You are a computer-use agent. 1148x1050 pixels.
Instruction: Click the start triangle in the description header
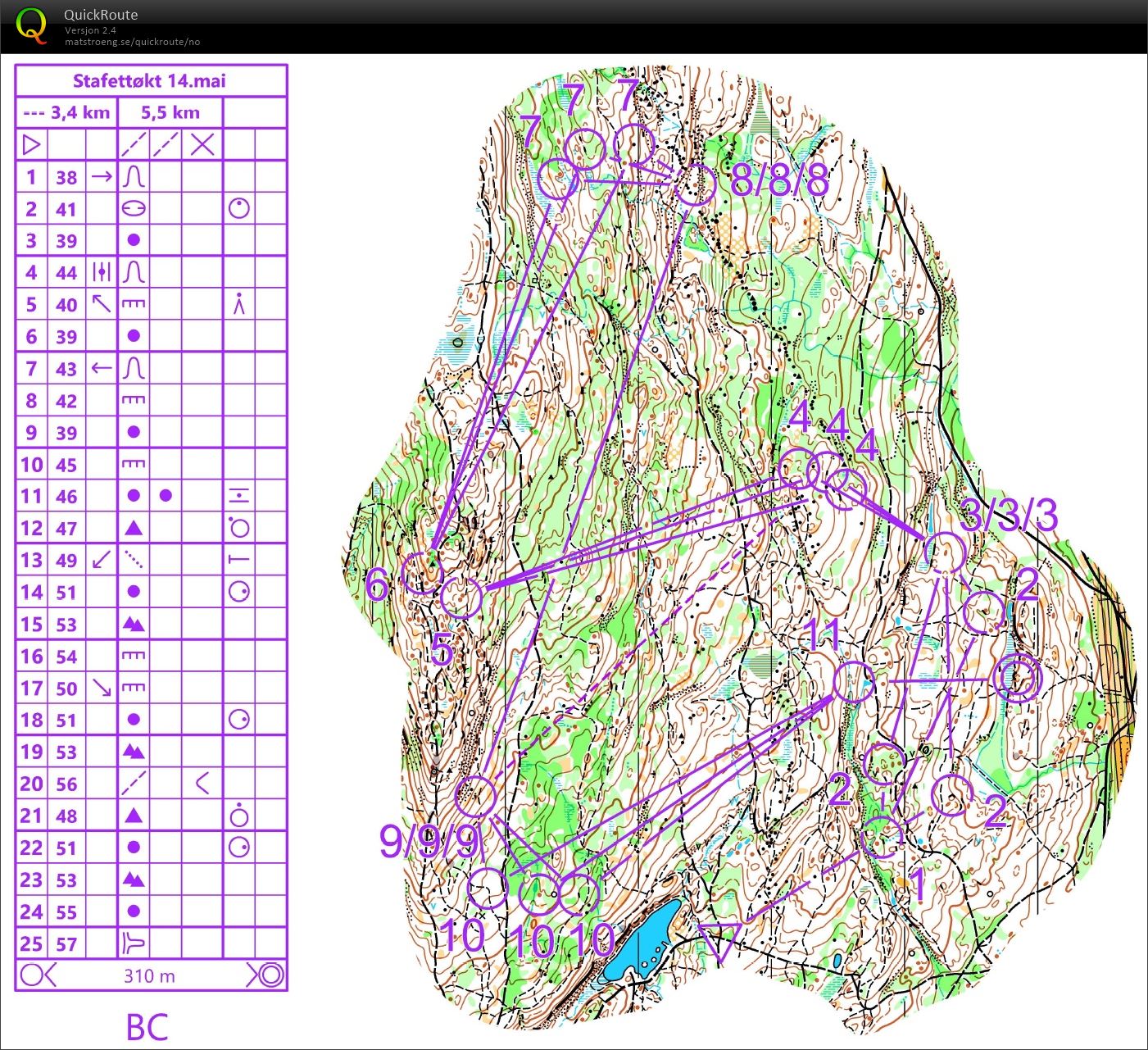click(31, 145)
